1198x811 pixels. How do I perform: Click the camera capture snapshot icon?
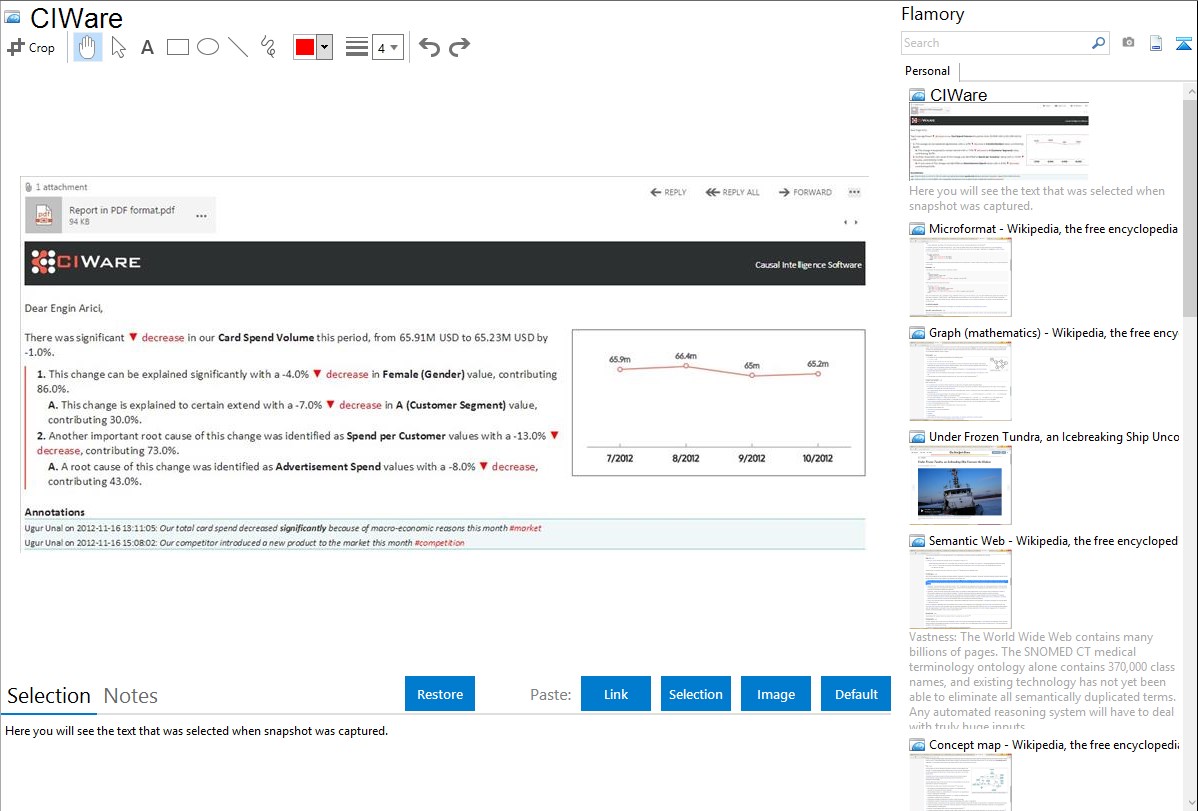coord(1128,43)
